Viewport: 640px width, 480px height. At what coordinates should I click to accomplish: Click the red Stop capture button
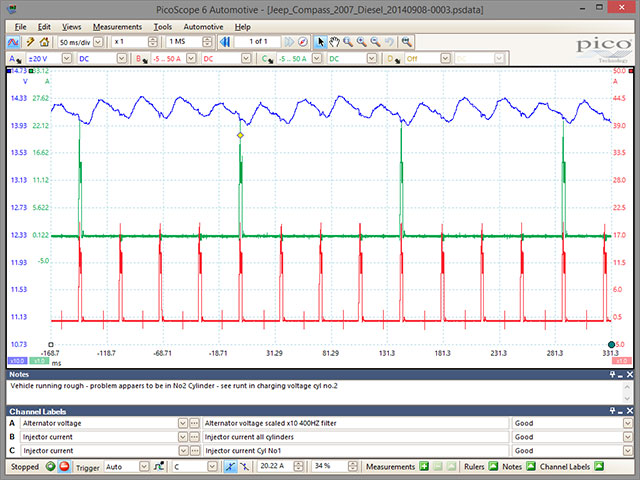point(64,466)
